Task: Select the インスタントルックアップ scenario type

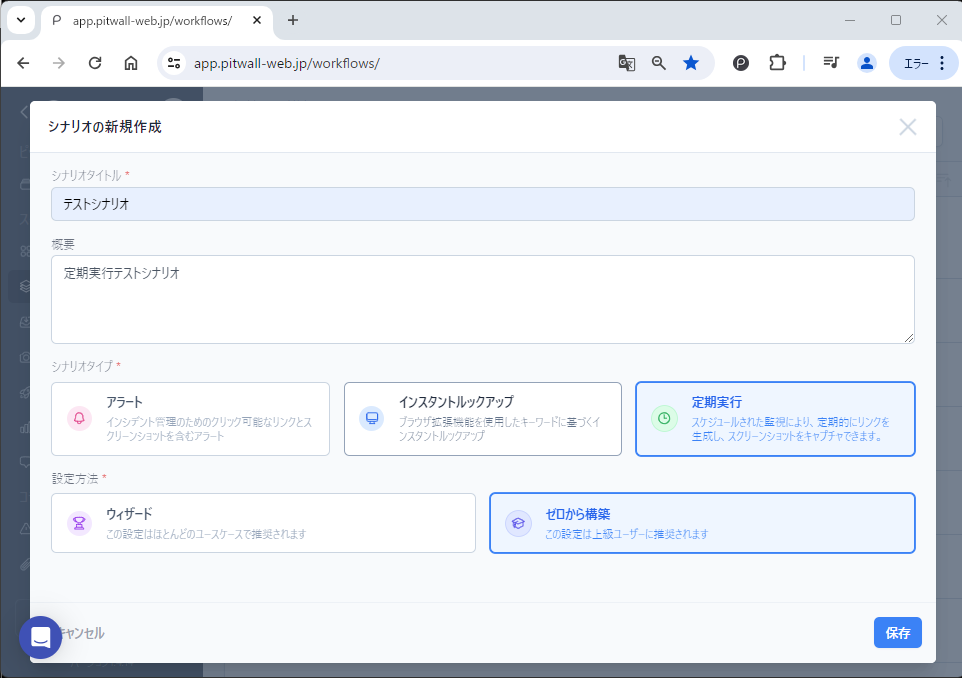Action: coord(483,419)
